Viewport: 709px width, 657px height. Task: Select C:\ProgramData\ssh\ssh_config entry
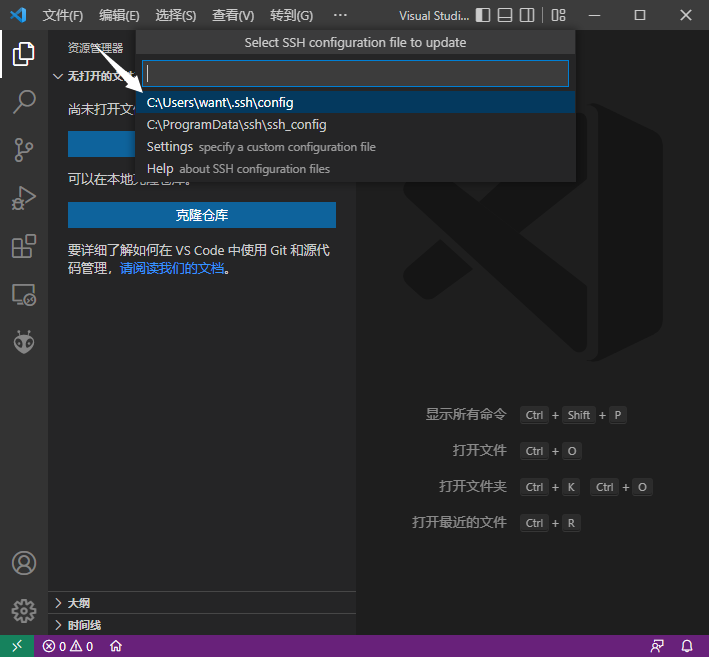355,125
